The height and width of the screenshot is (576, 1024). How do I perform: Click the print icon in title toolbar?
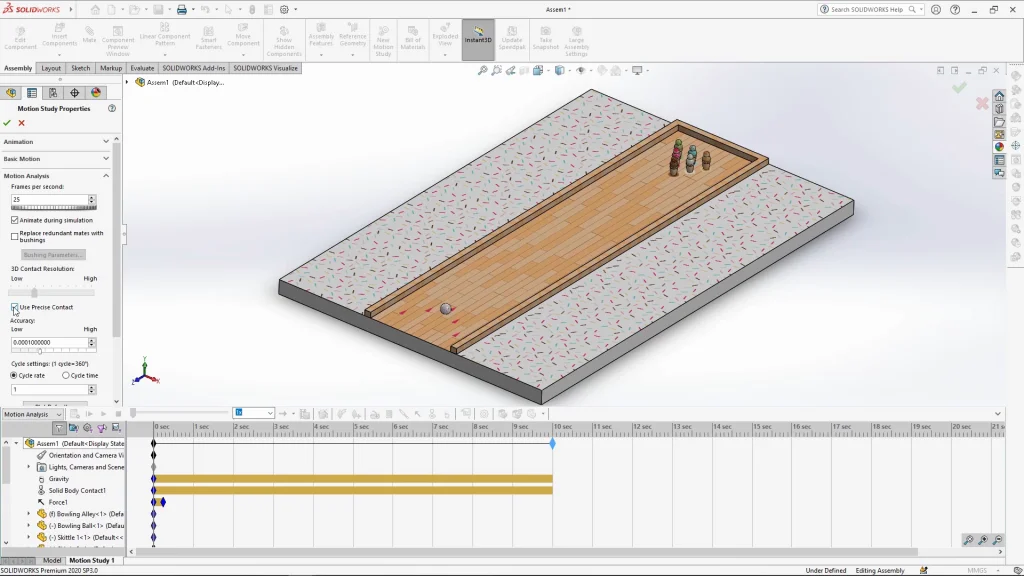182,10
